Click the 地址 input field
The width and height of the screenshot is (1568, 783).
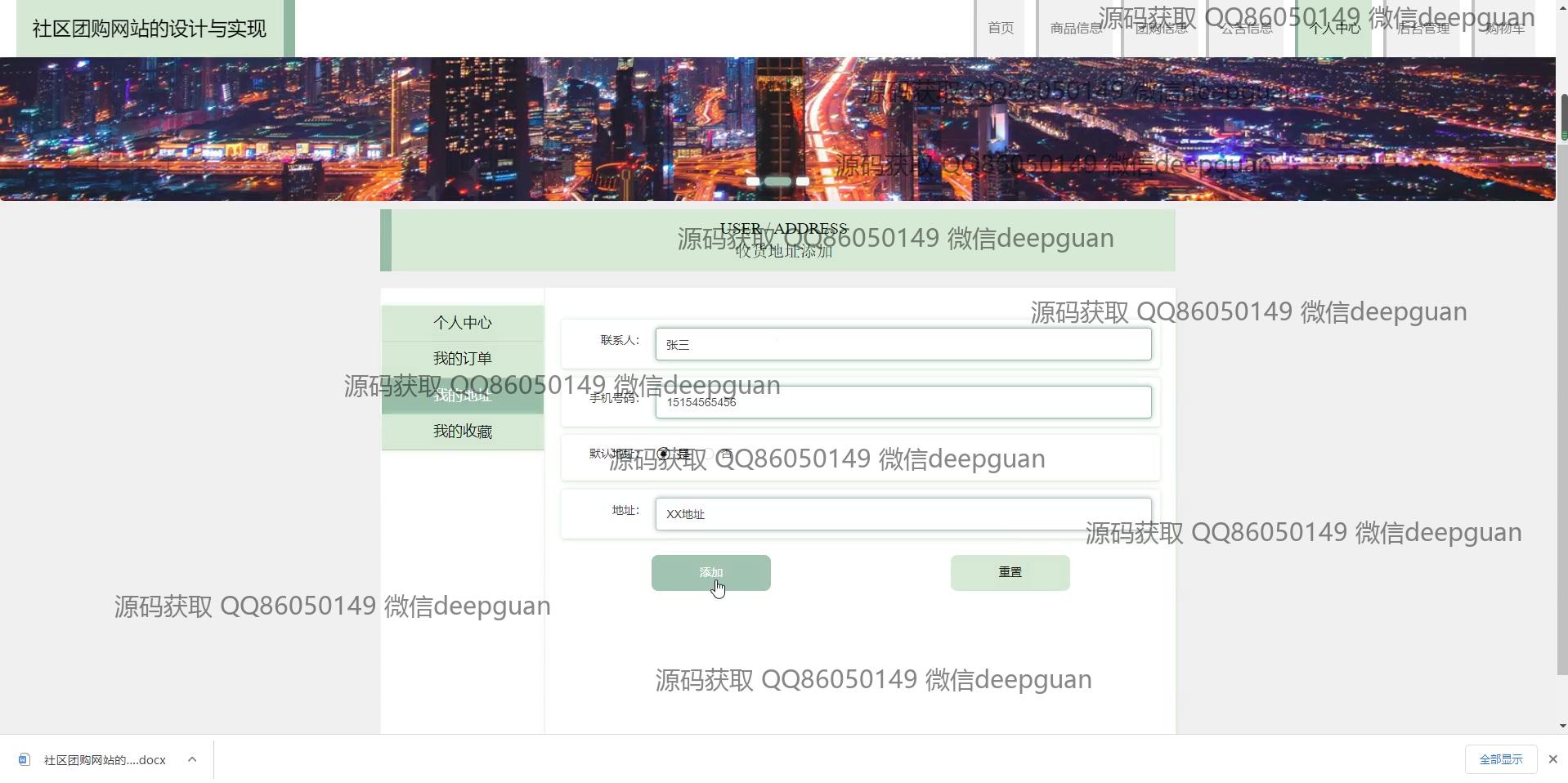pyautogui.click(x=903, y=514)
